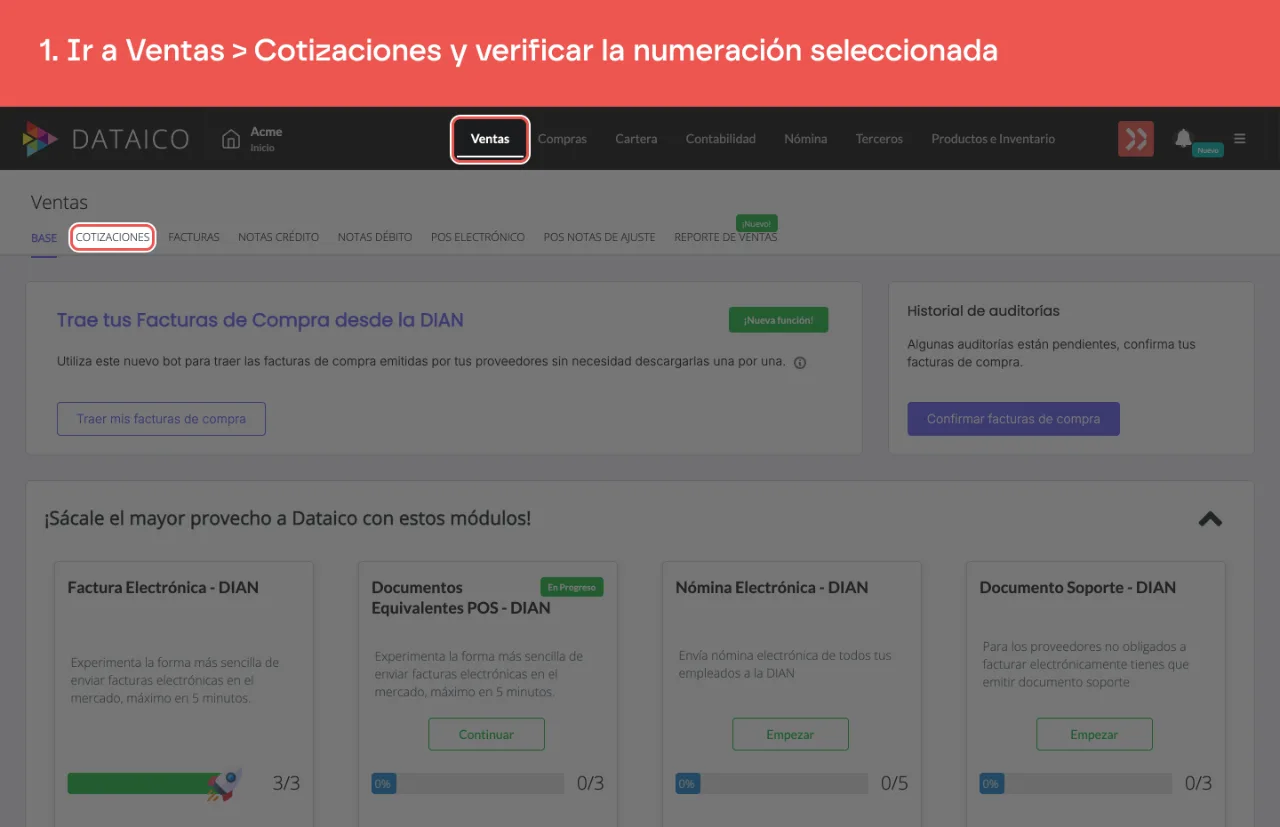Screen dimensions: 1280x827
Task: Open Ventas in top navigation
Action: point(490,139)
